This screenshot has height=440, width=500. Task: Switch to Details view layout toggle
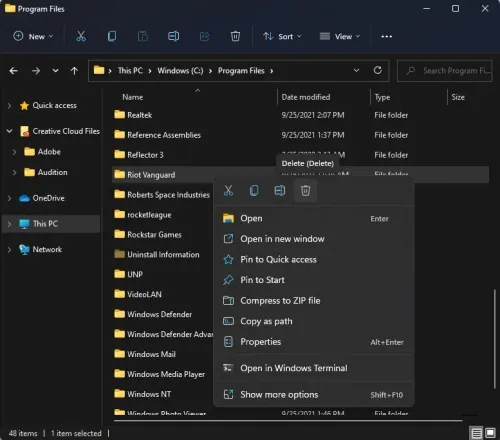(476, 433)
